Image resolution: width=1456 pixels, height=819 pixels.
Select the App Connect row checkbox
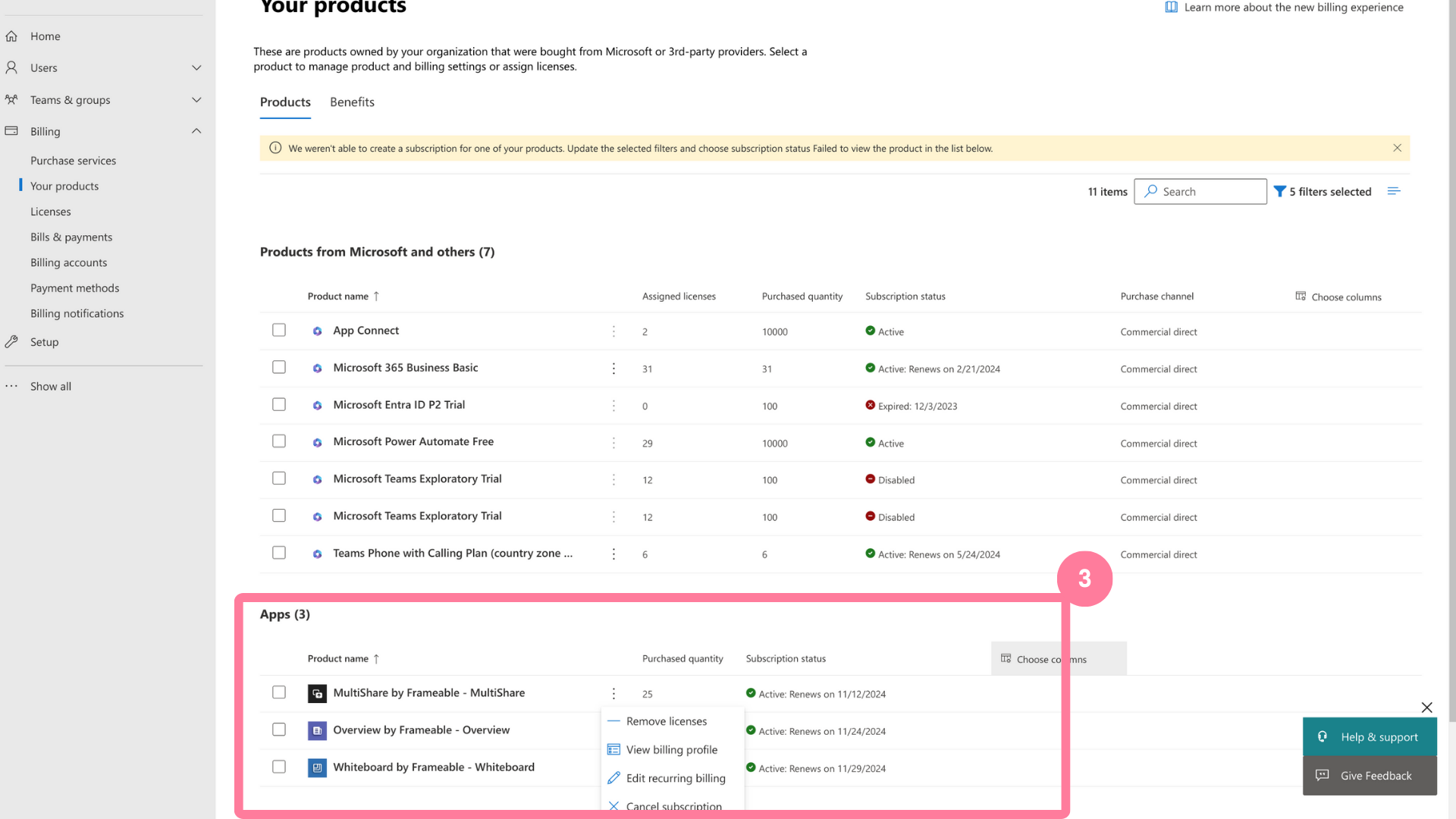tap(279, 331)
